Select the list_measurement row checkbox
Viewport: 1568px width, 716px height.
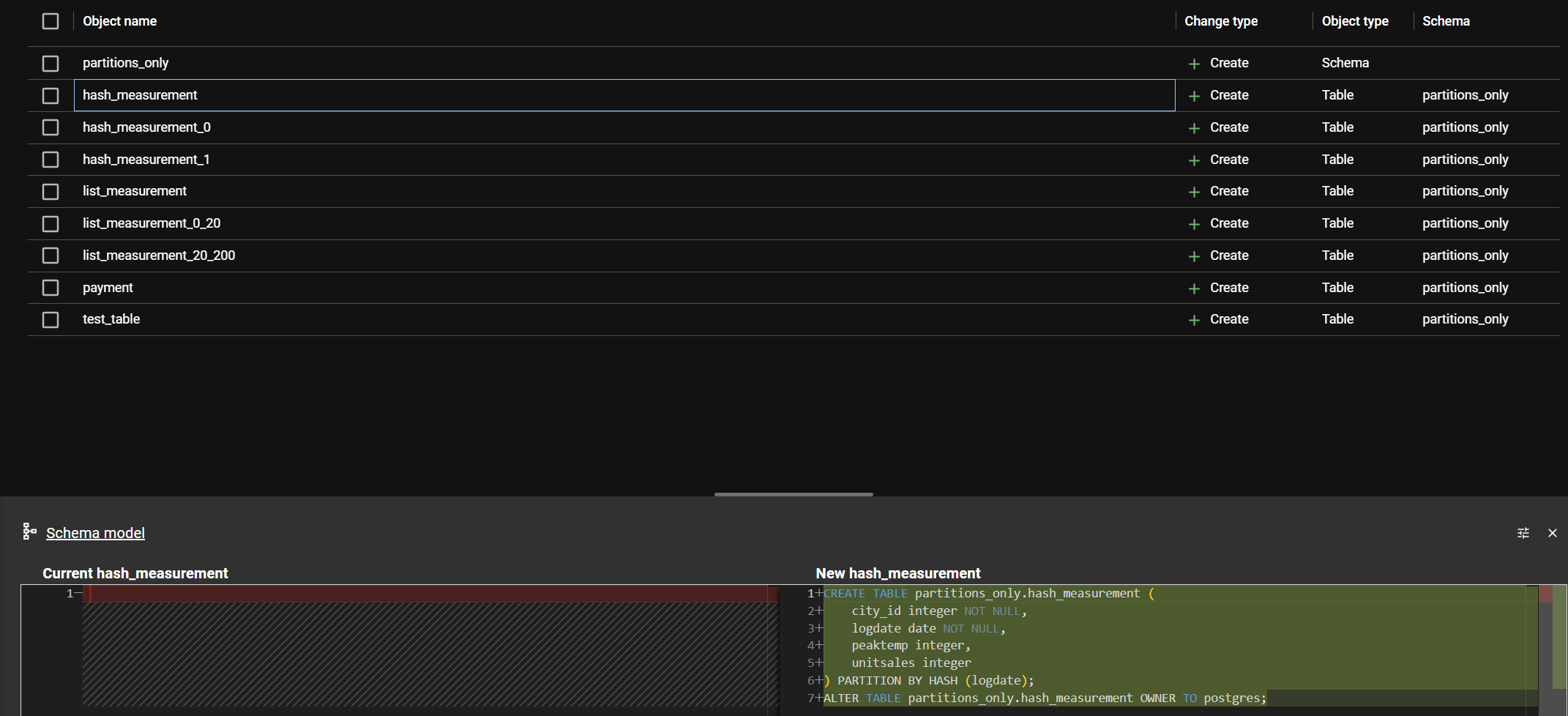[x=51, y=192]
